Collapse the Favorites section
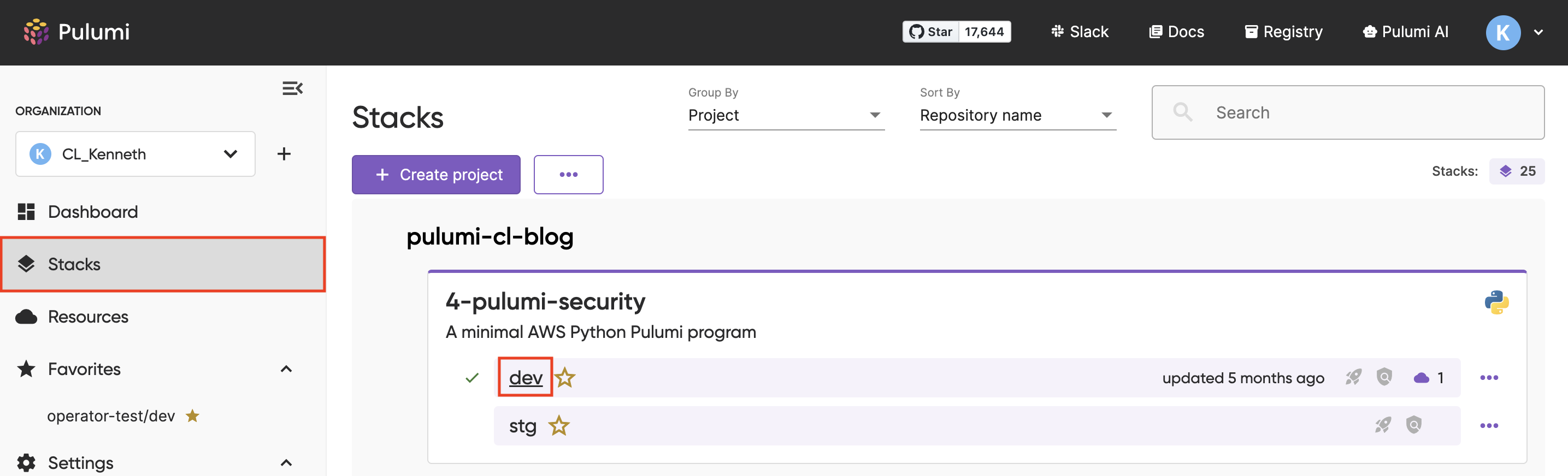The width and height of the screenshot is (1568, 476). click(286, 368)
